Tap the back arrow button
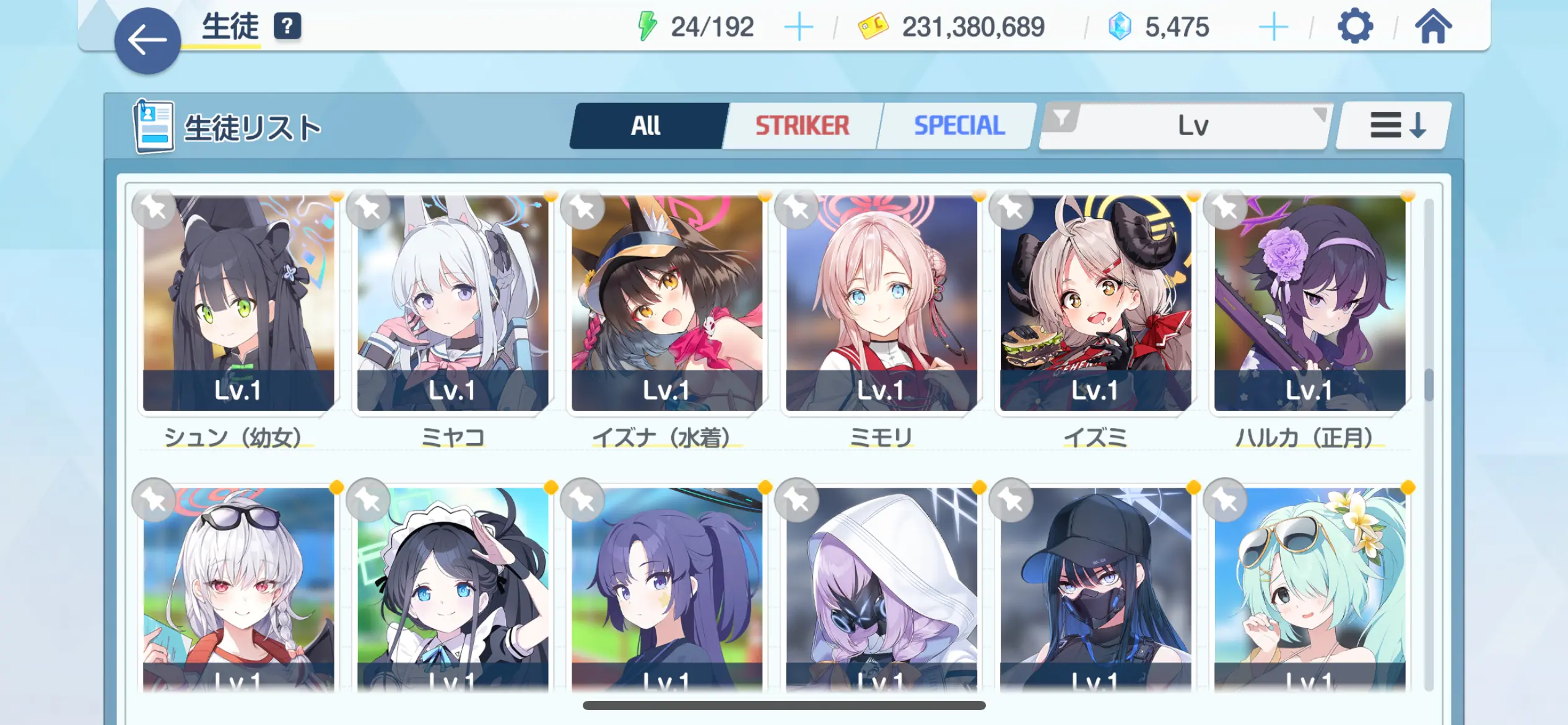 point(147,41)
